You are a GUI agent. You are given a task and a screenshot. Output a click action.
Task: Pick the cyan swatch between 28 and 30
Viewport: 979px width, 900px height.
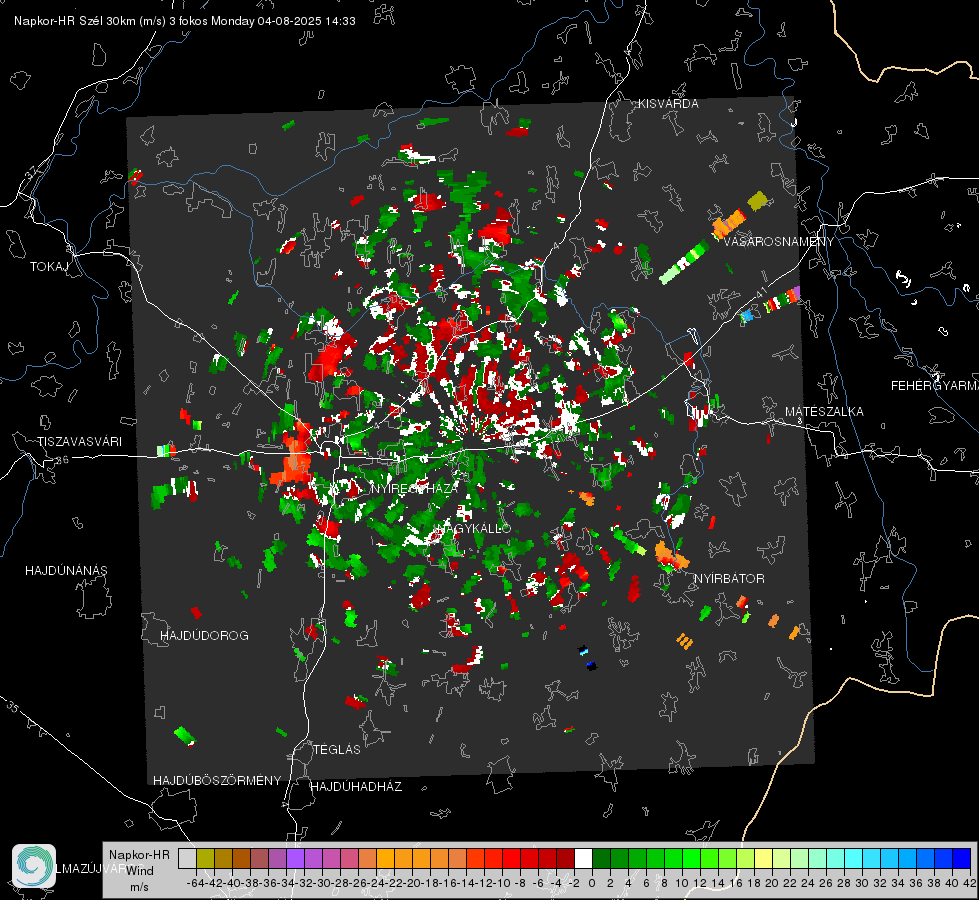point(854,858)
